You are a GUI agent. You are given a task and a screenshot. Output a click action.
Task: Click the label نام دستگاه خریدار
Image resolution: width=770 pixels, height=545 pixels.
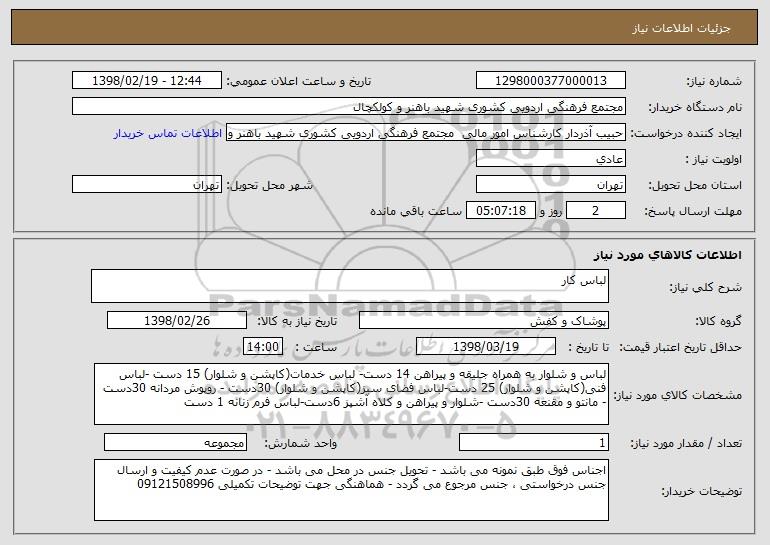[x=695, y=107]
